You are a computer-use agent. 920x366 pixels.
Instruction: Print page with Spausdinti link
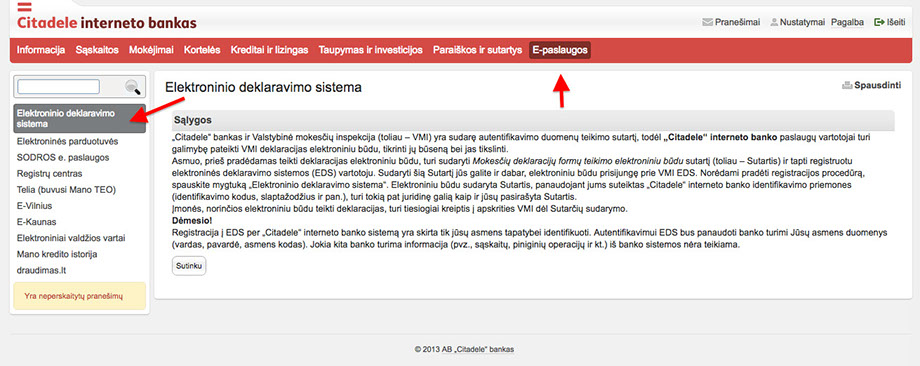point(877,86)
